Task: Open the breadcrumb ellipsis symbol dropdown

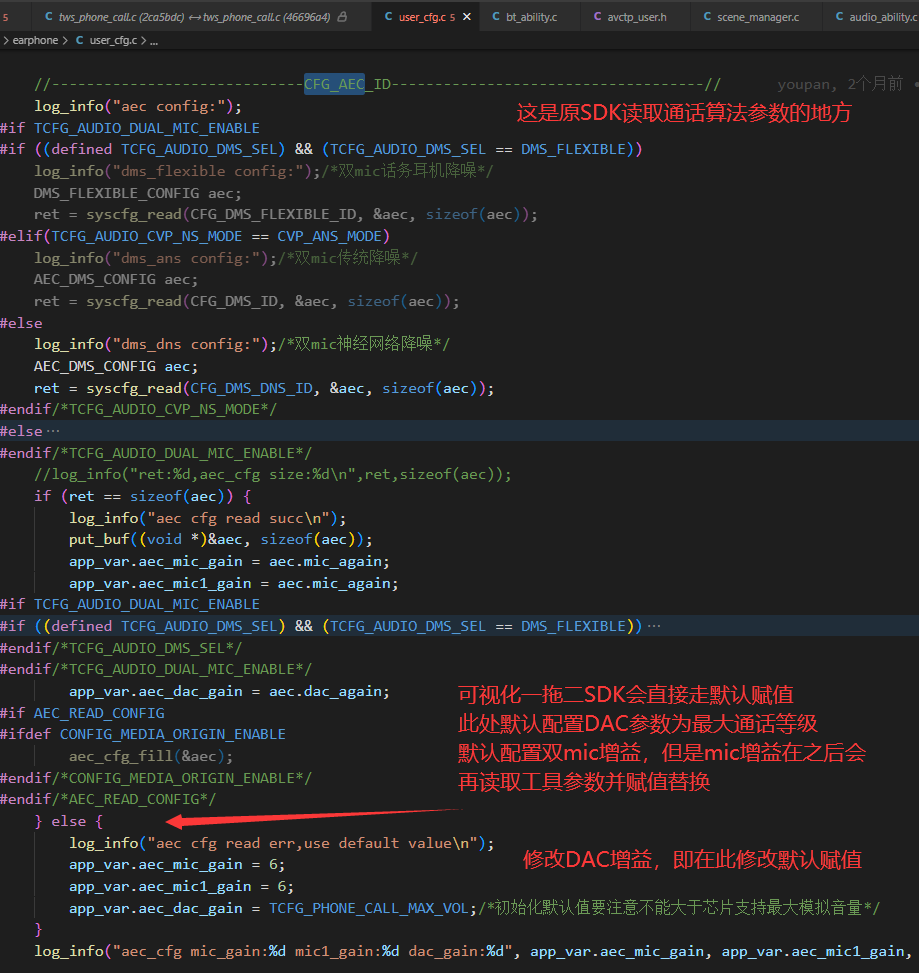Action: coord(154,41)
